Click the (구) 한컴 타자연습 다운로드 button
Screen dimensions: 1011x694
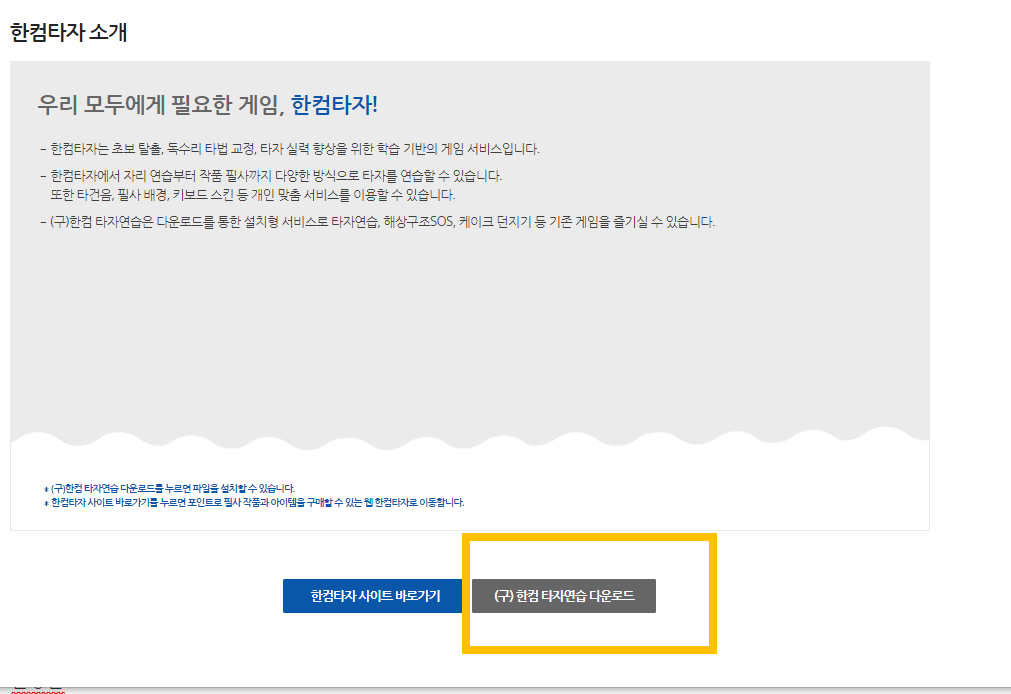coord(563,595)
